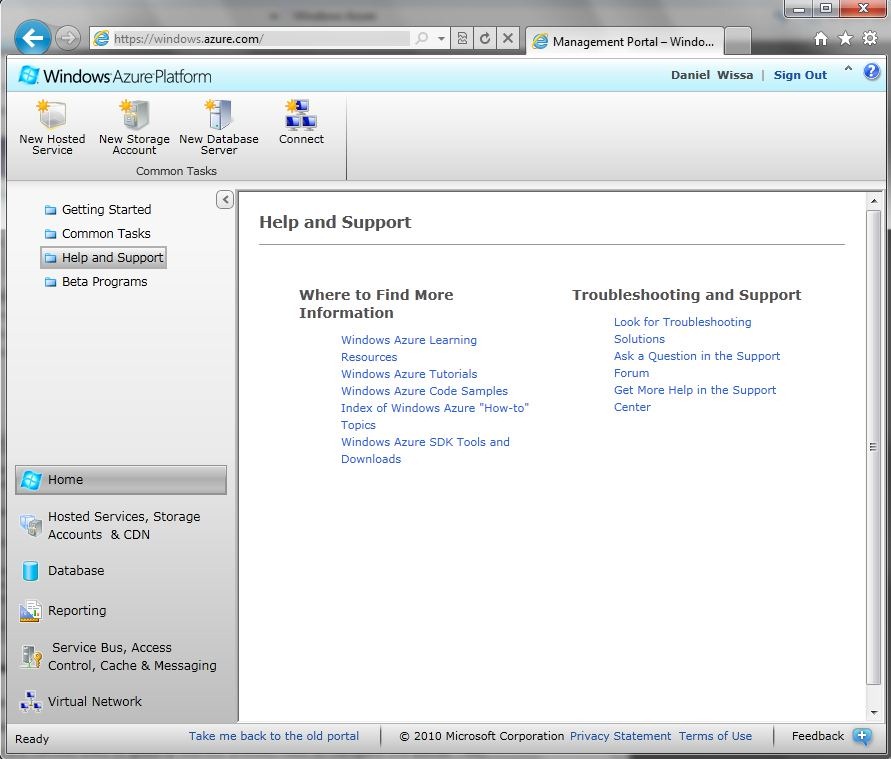Click the Home Windows flag icon
Image resolution: width=891 pixels, height=759 pixels.
[x=31, y=480]
